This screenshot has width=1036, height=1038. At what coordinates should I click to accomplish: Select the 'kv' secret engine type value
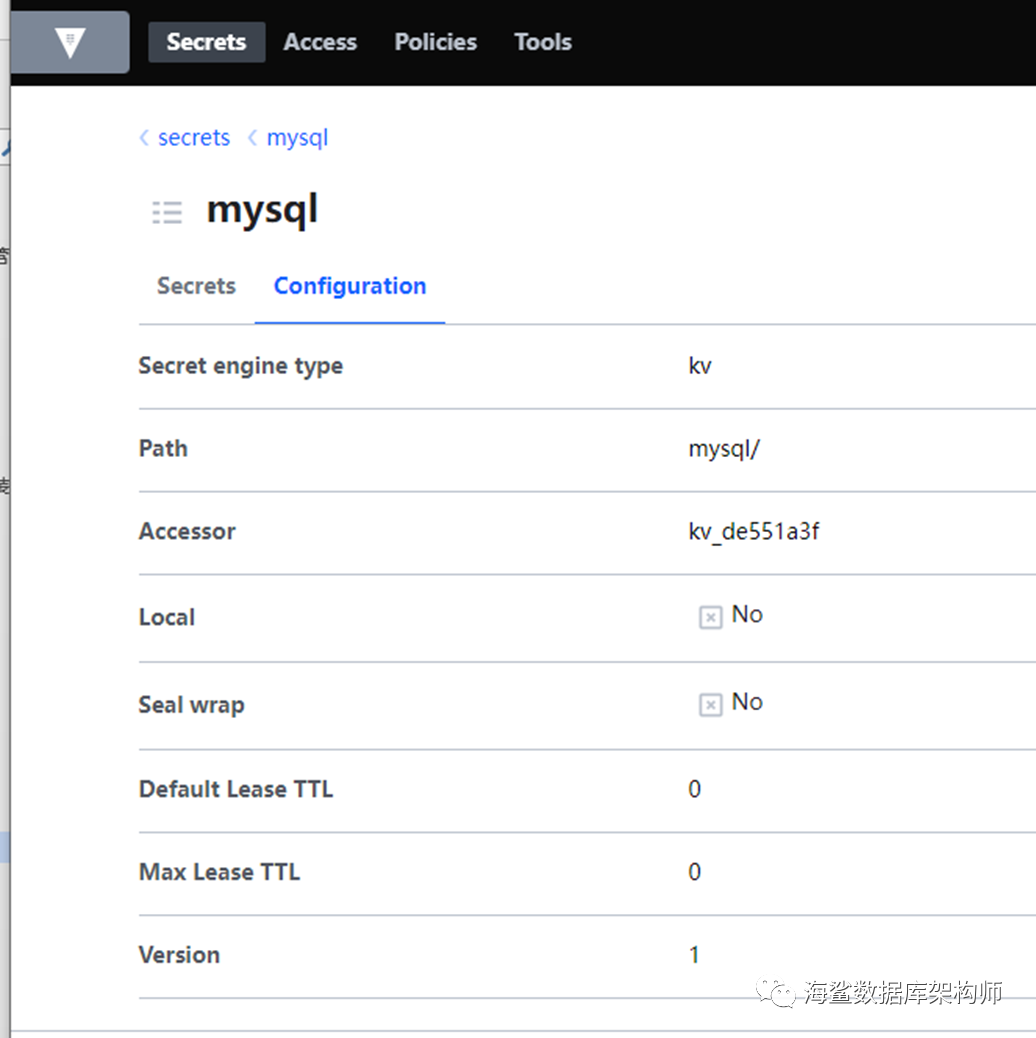(x=700, y=365)
